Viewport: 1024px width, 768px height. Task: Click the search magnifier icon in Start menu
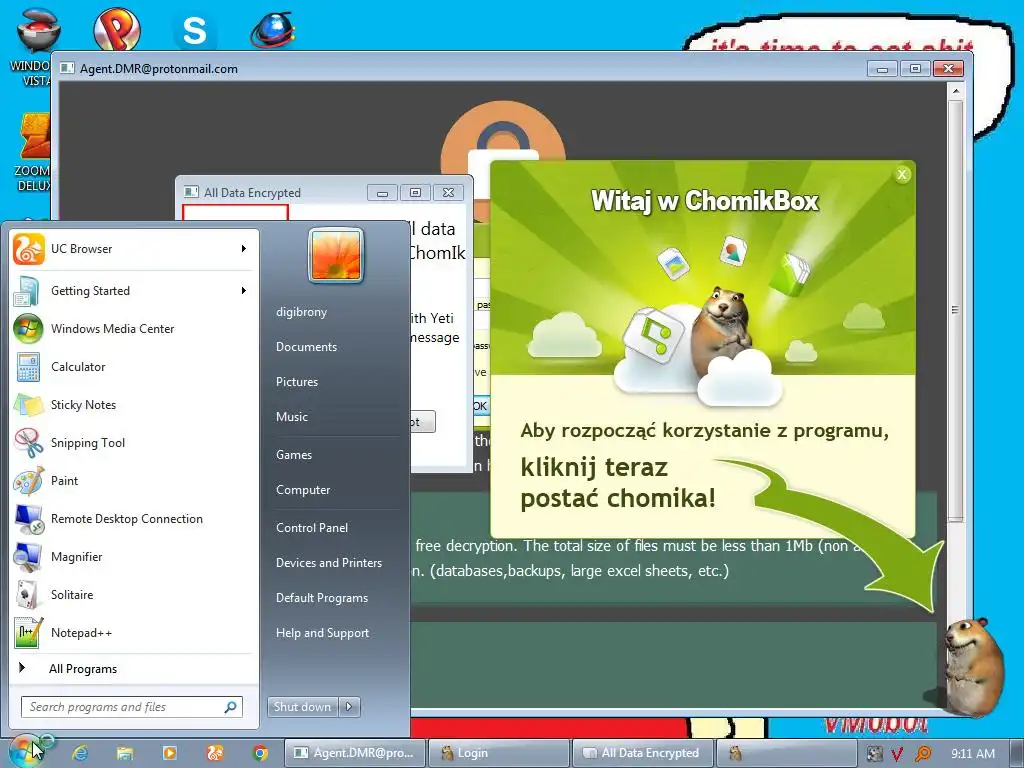click(x=231, y=707)
